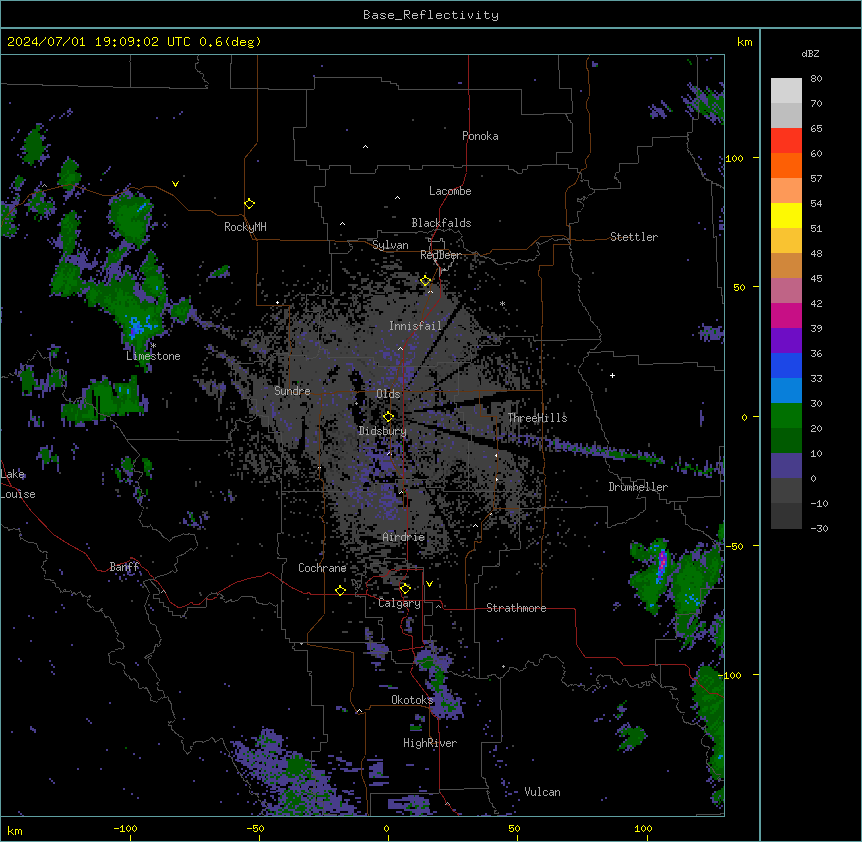The width and height of the screenshot is (862, 842).
Task: Click the white caret marker west of Lacombe
Action: (x=397, y=197)
